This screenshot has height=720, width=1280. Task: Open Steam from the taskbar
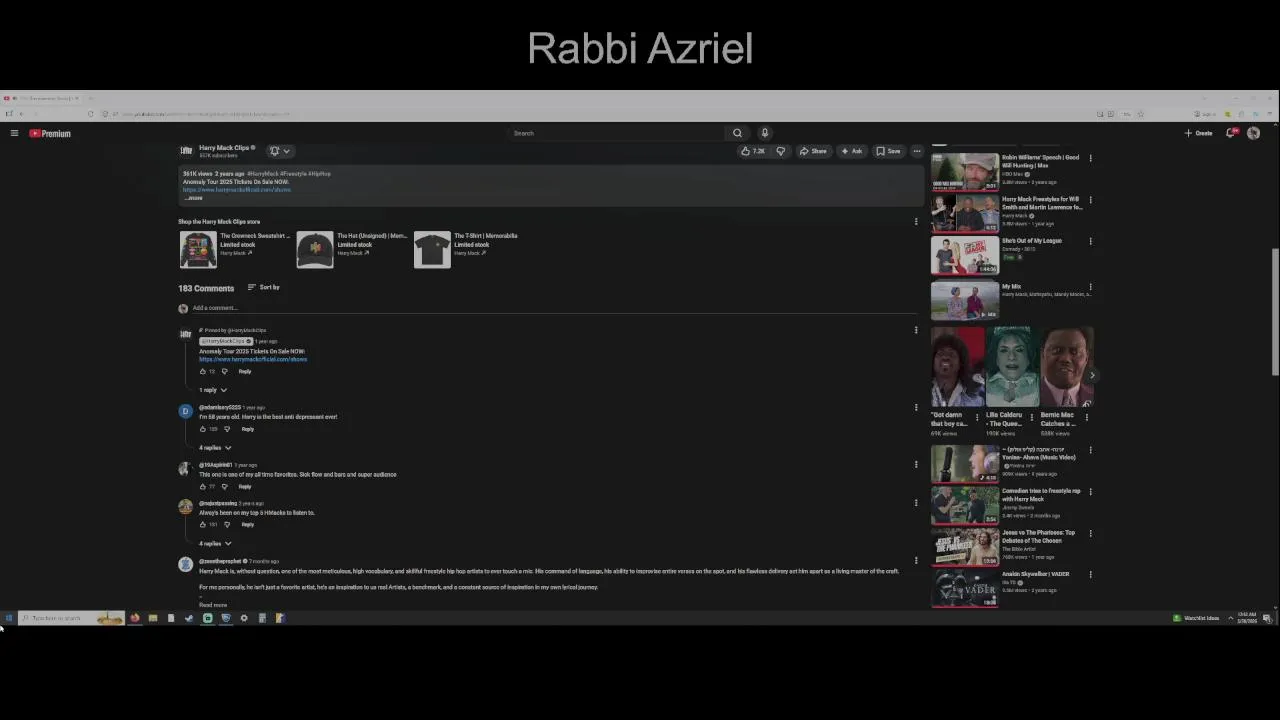(x=189, y=618)
